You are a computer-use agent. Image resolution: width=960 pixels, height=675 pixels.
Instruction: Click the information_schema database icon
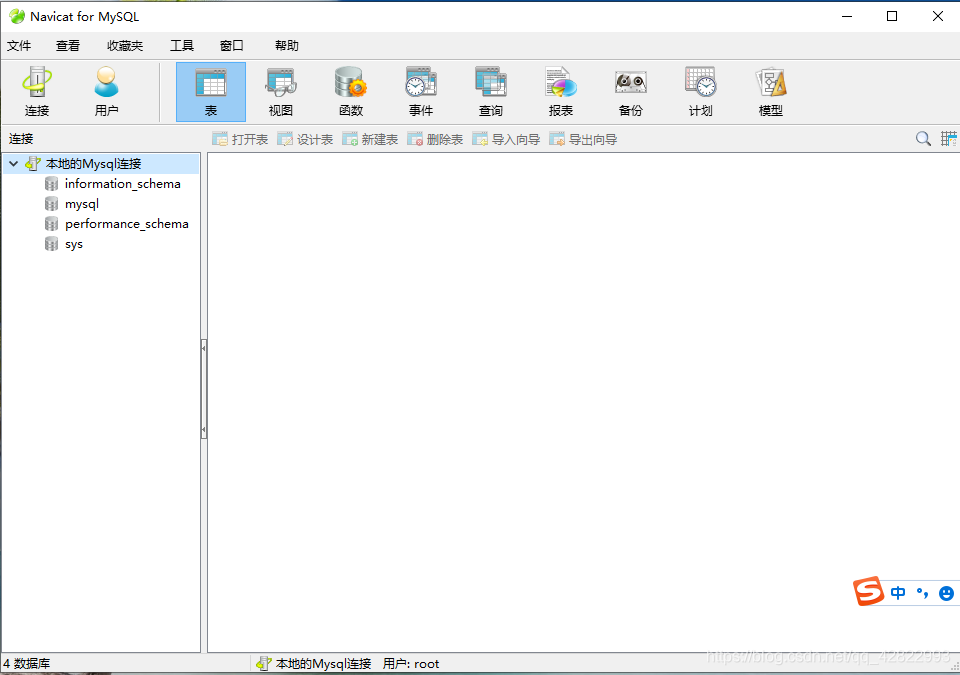point(51,184)
